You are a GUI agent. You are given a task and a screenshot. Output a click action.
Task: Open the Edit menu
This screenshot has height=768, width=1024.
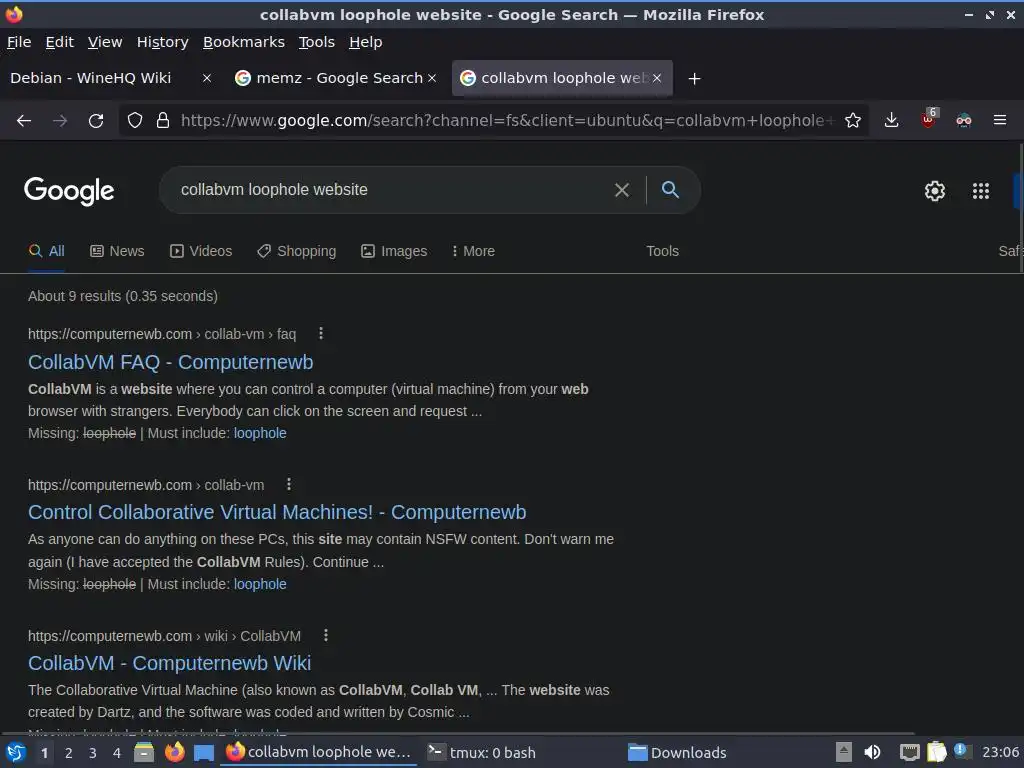[x=59, y=42]
